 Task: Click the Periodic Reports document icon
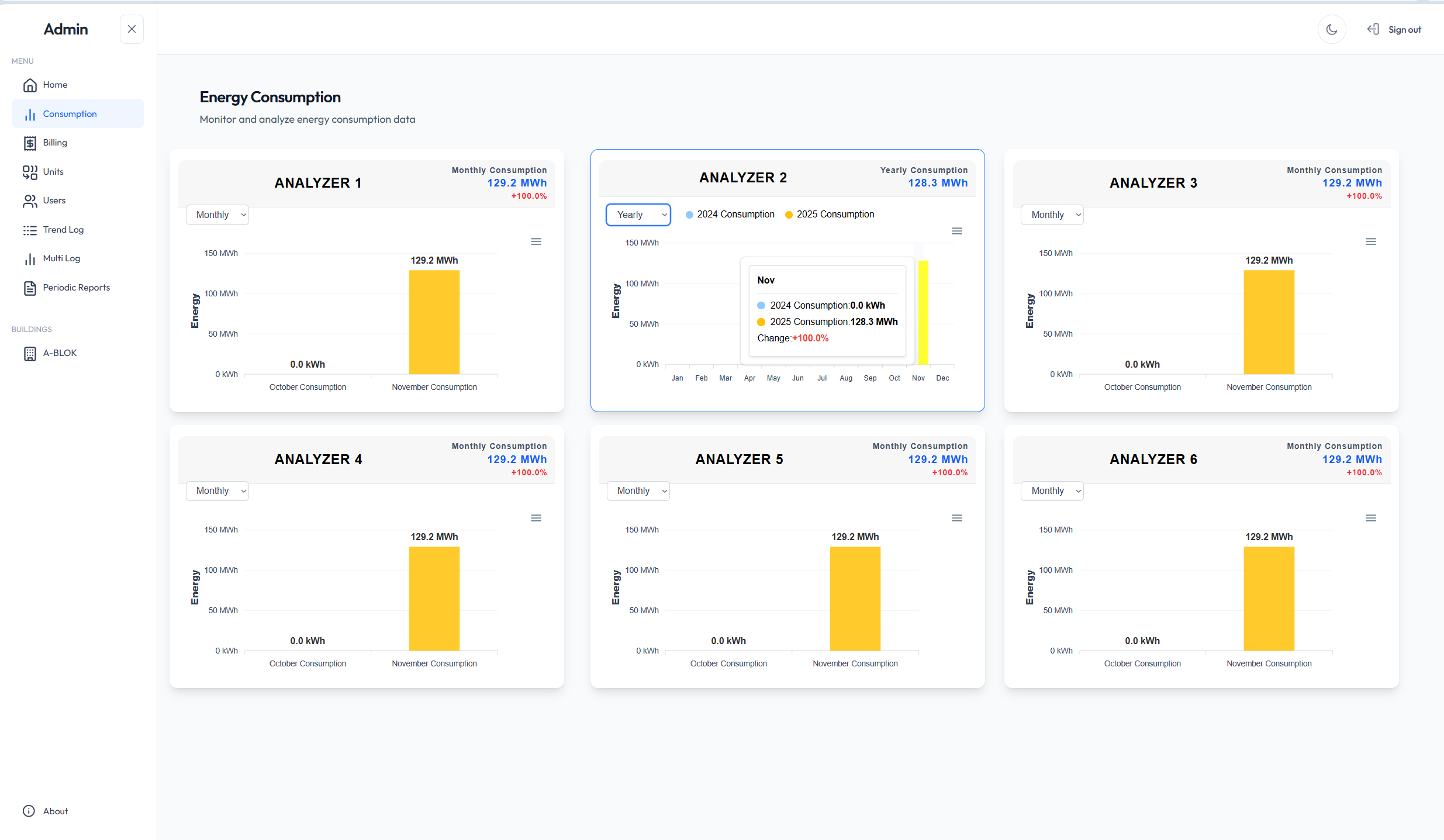point(30,288)
